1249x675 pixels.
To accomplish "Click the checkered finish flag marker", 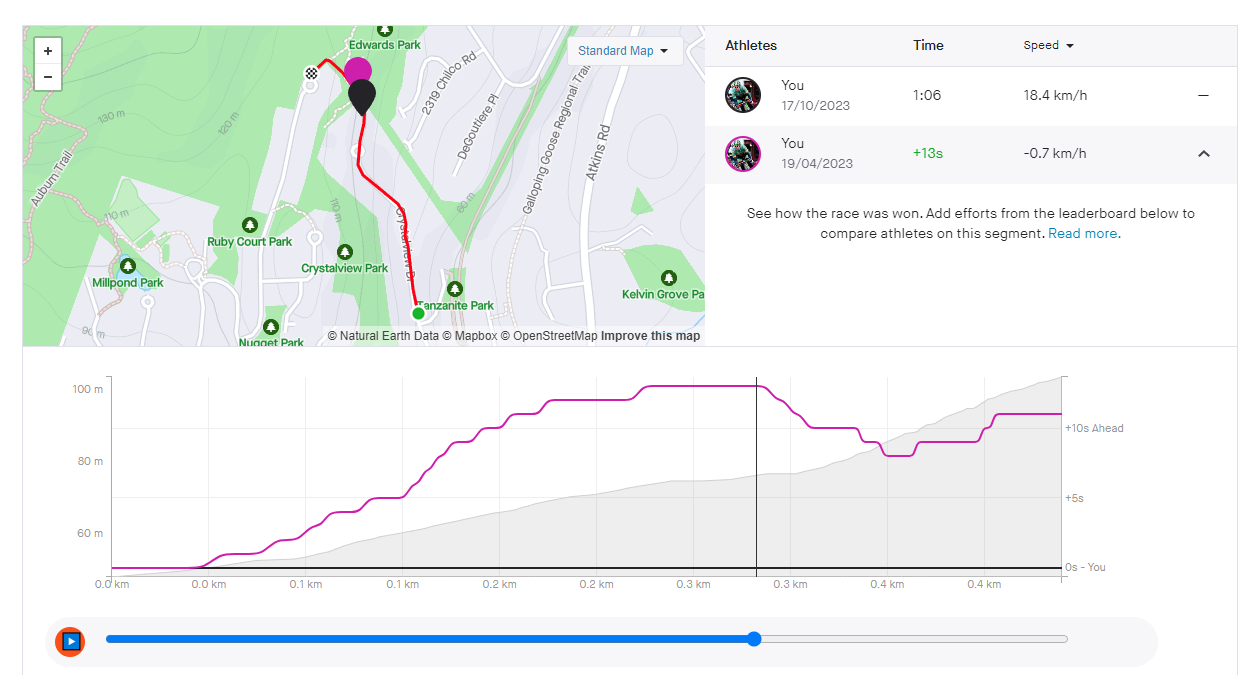I will [x=311, y=72].
